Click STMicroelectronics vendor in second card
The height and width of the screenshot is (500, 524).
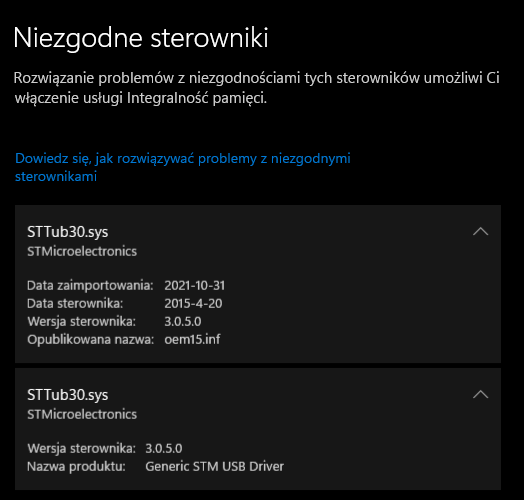[82, 414]
